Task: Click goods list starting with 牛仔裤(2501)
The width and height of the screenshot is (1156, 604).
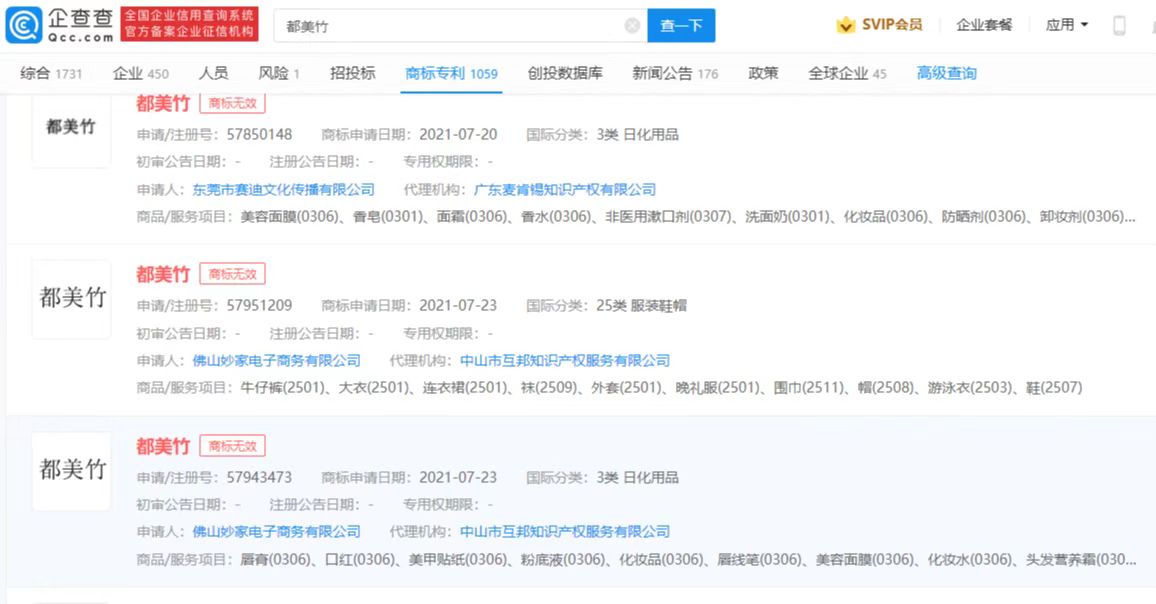Action: point(661,388)
